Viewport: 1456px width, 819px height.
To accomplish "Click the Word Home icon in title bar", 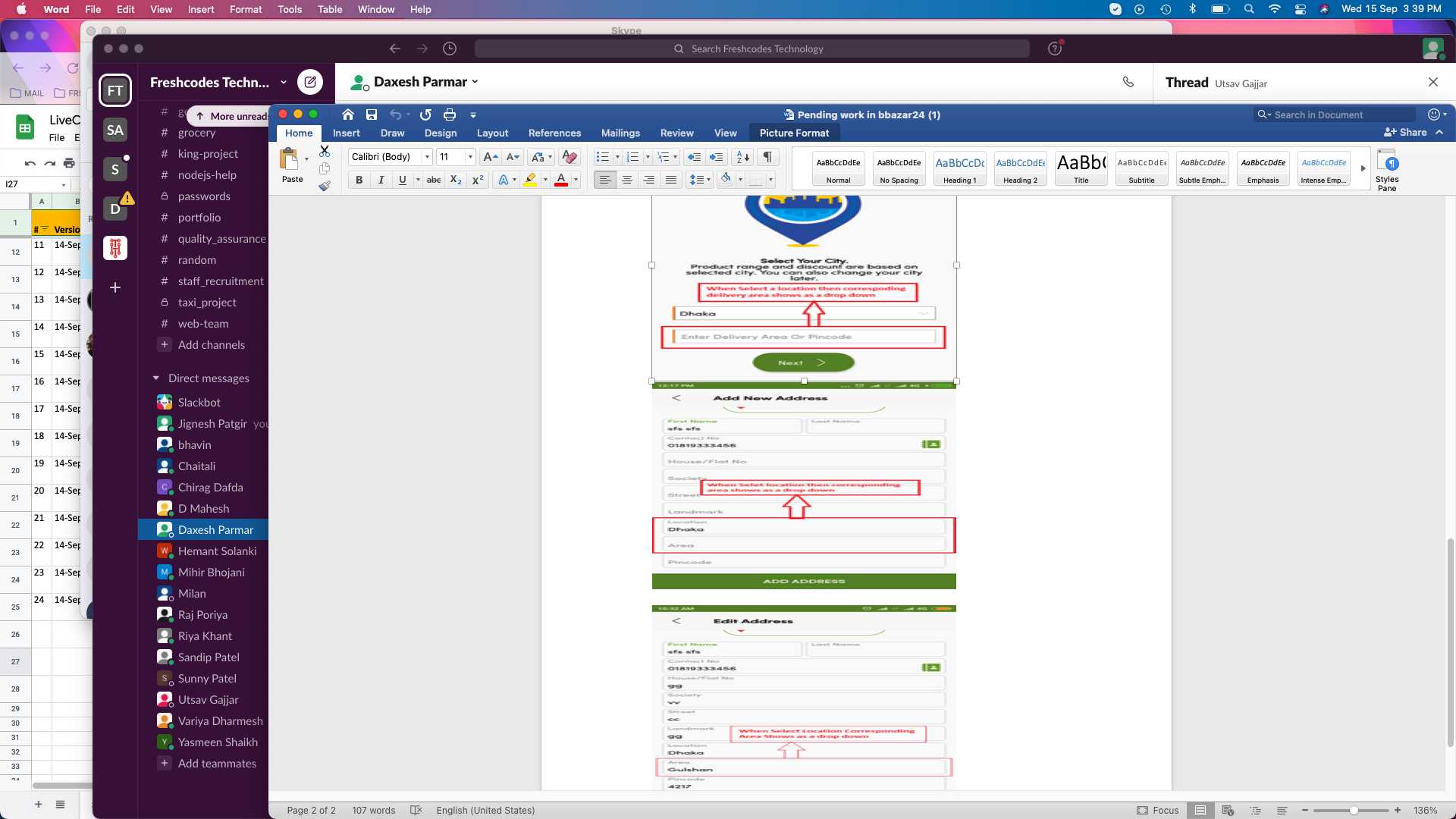I will click(347, 115).
